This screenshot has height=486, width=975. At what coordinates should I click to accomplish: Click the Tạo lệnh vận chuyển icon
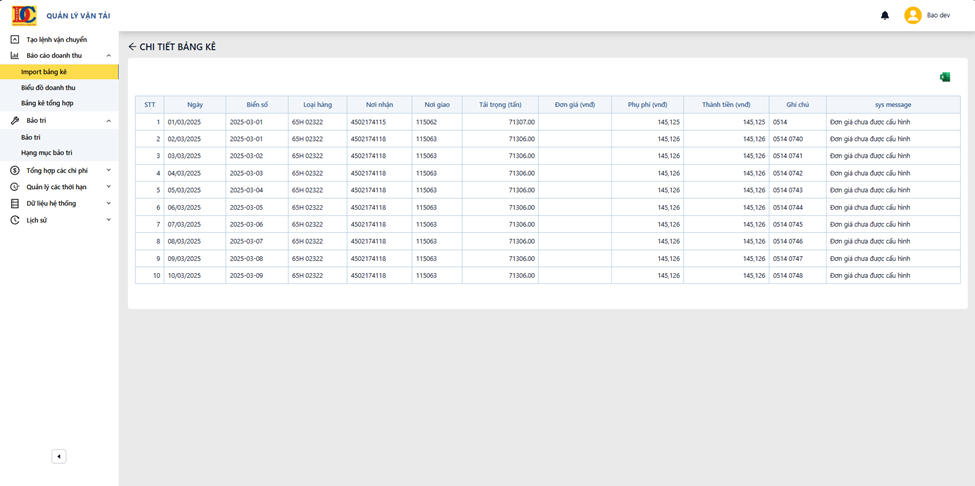[15, 40]
